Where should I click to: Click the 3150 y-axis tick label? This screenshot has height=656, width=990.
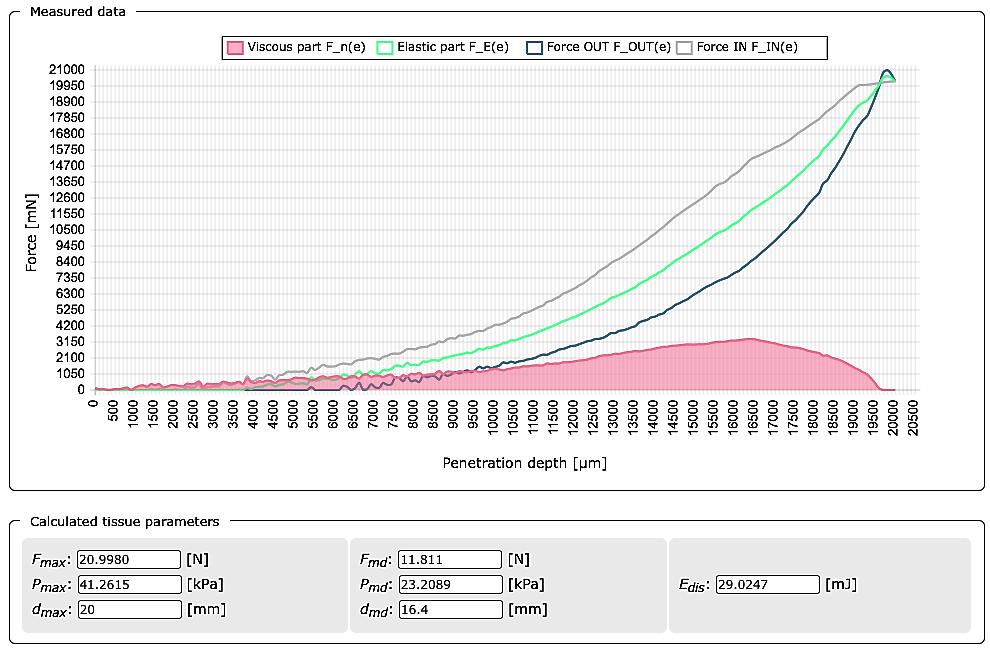pos(72,342)
